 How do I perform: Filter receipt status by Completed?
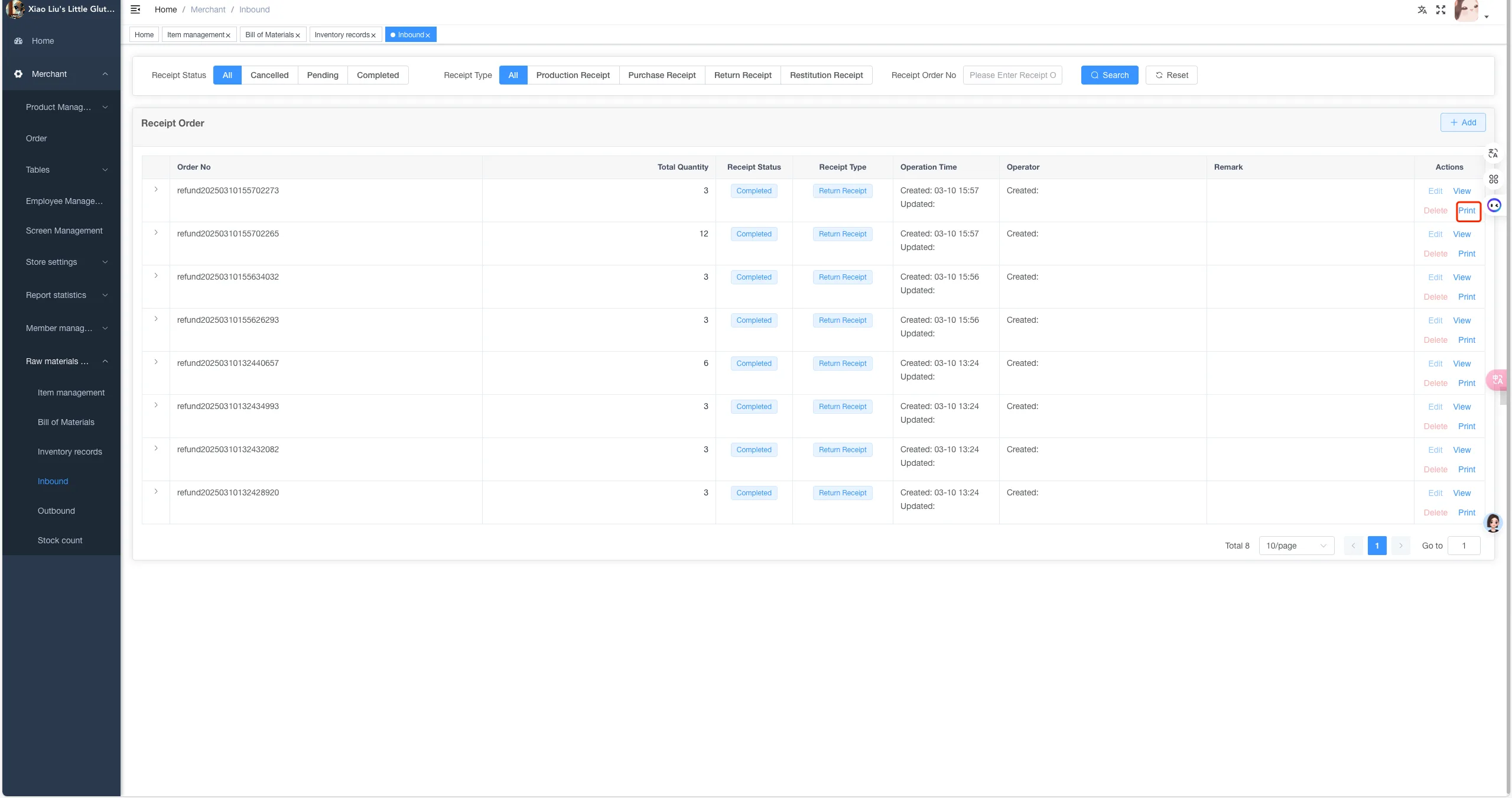pos(378,75)
